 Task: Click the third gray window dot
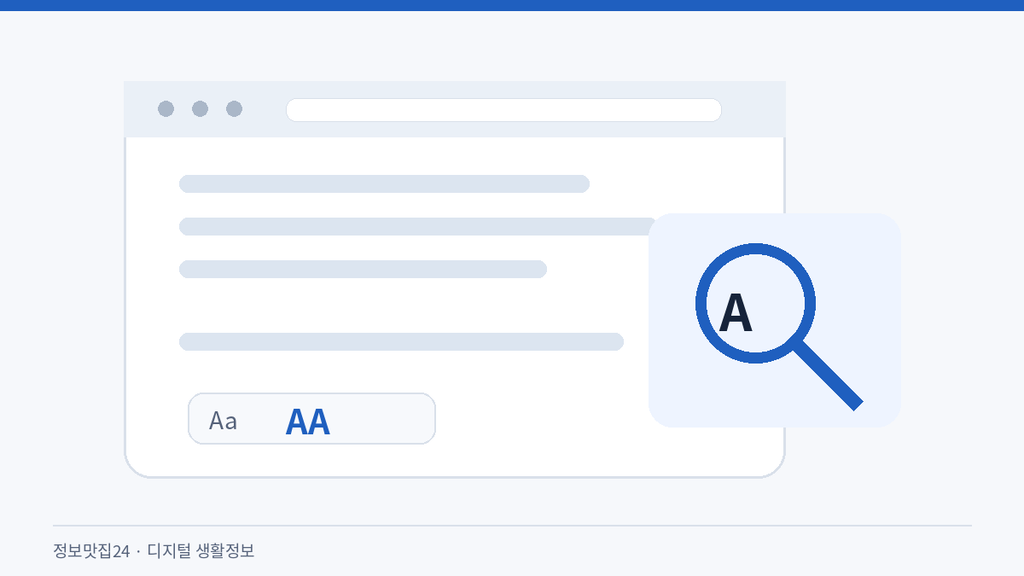tap(234, 109)
